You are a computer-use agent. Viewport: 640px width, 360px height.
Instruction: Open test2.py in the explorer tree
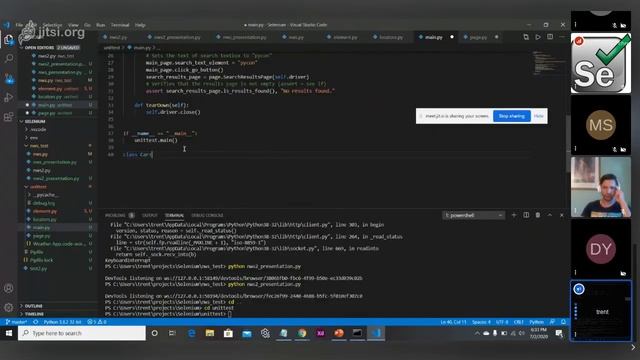39,268
